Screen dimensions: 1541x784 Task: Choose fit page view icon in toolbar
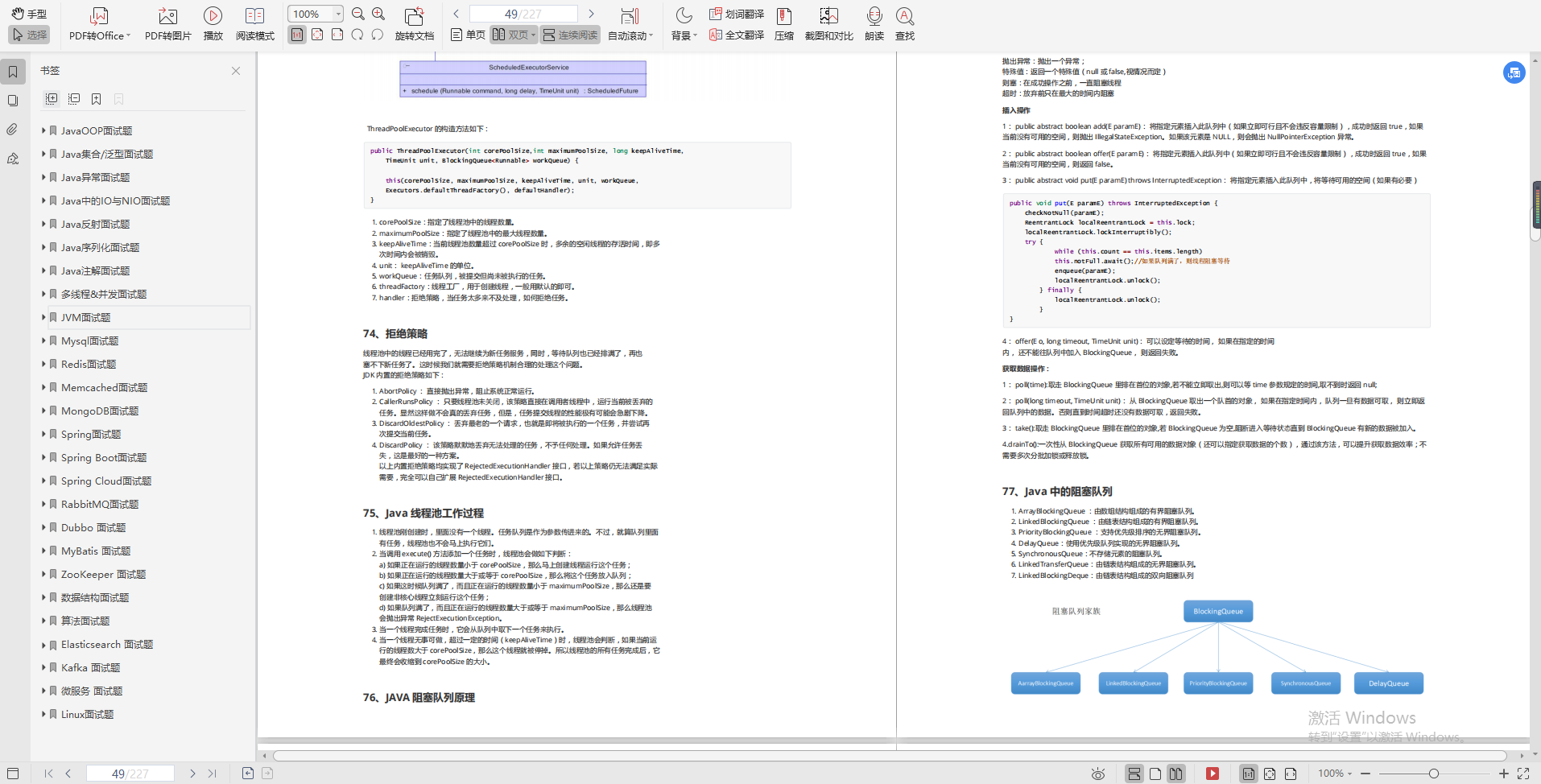click(317, 35)
